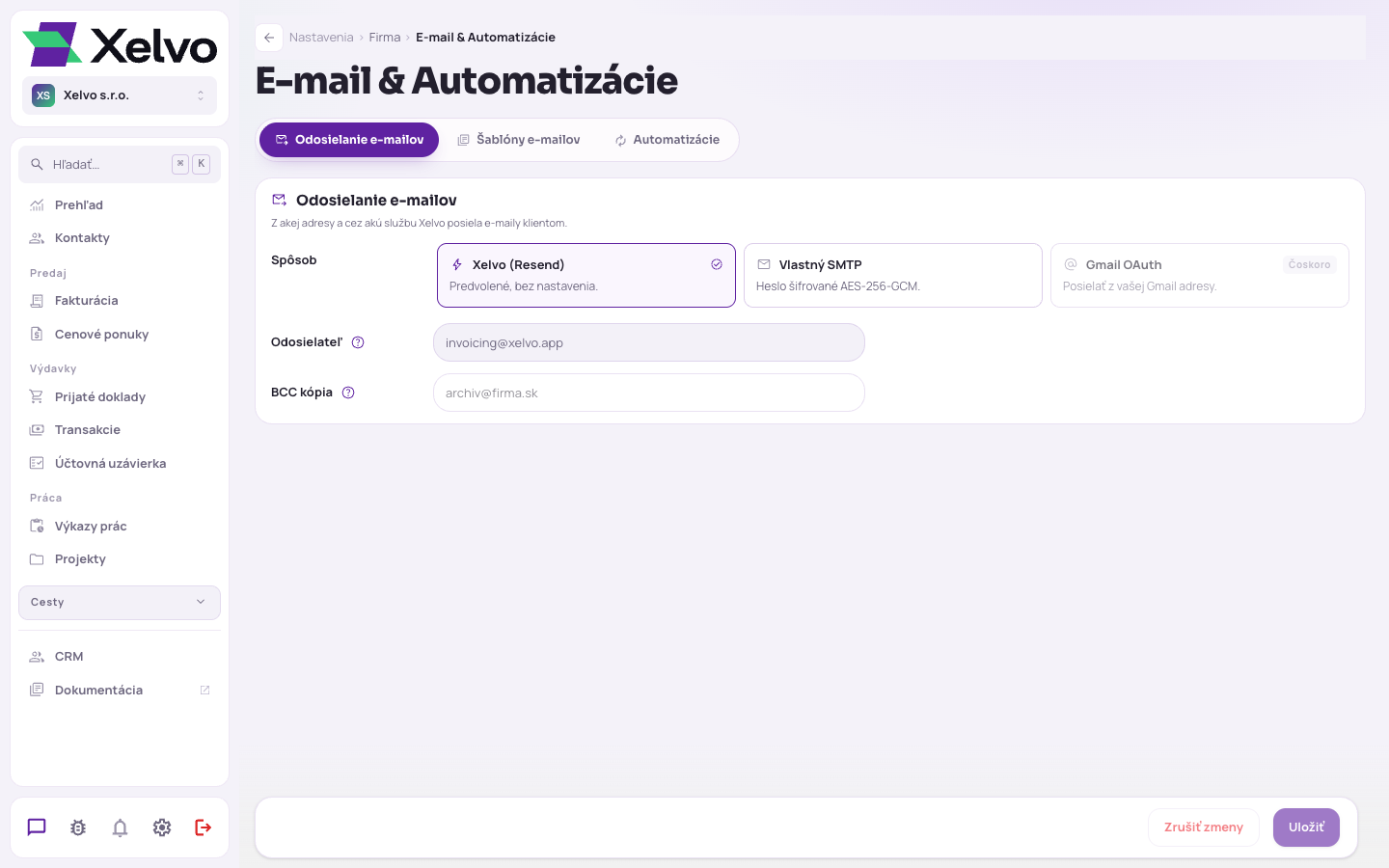Click the Účtovná uzávierka checklist icon
The height and width of the screenshot is (868, 1389).
click(37, 463)
